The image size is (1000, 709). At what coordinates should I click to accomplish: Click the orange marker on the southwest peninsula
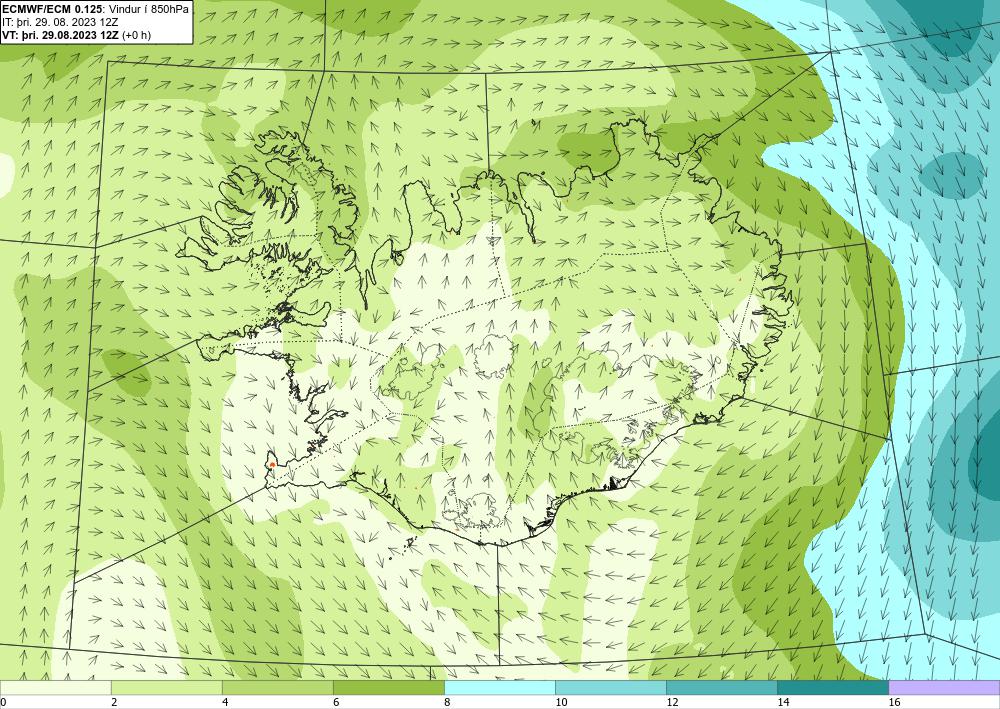tap(272, 464)
